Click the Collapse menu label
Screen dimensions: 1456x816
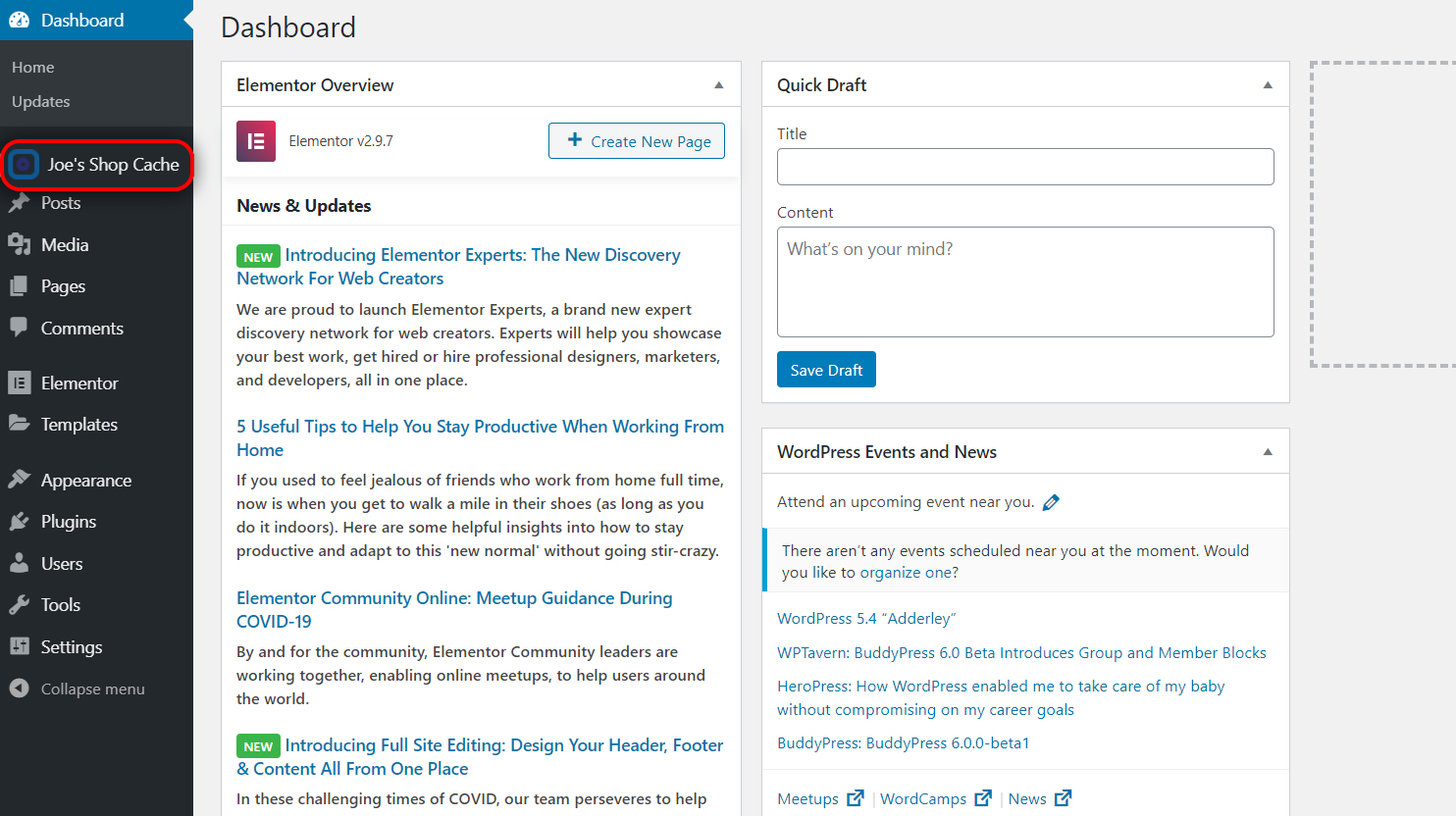tap(93, 688)
